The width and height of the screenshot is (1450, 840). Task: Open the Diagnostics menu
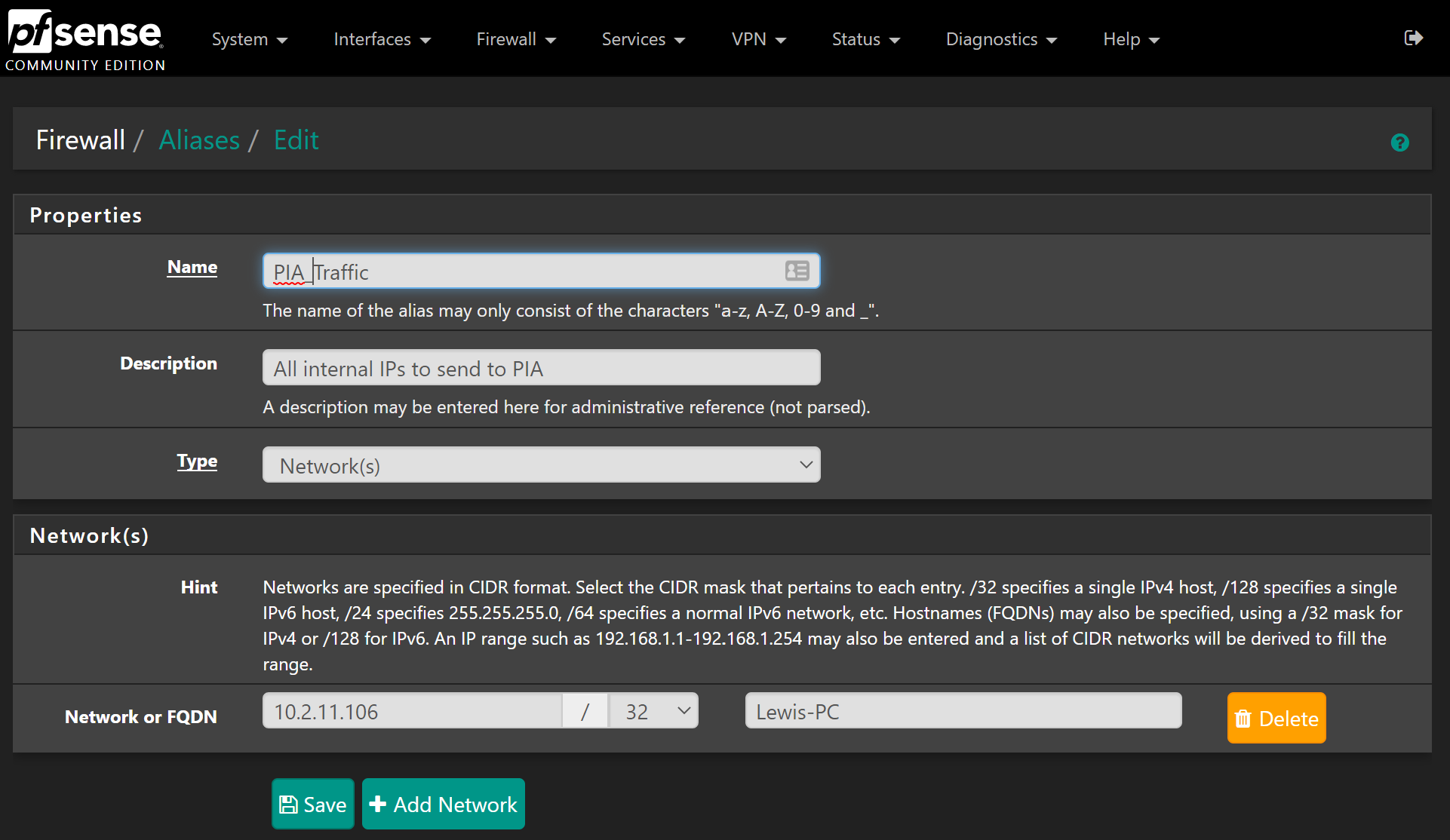[1002, 39]
